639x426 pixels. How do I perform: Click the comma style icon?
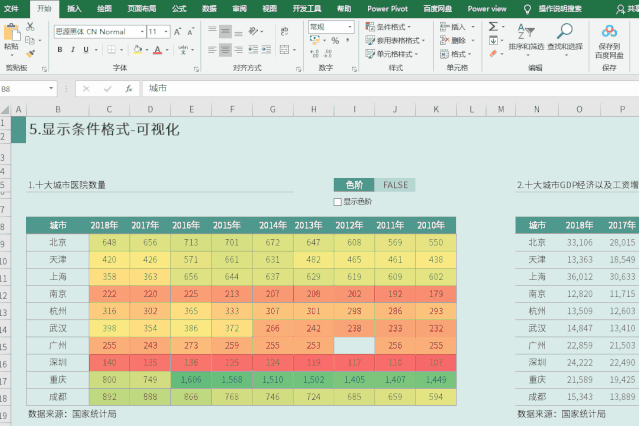click(348, 40)
